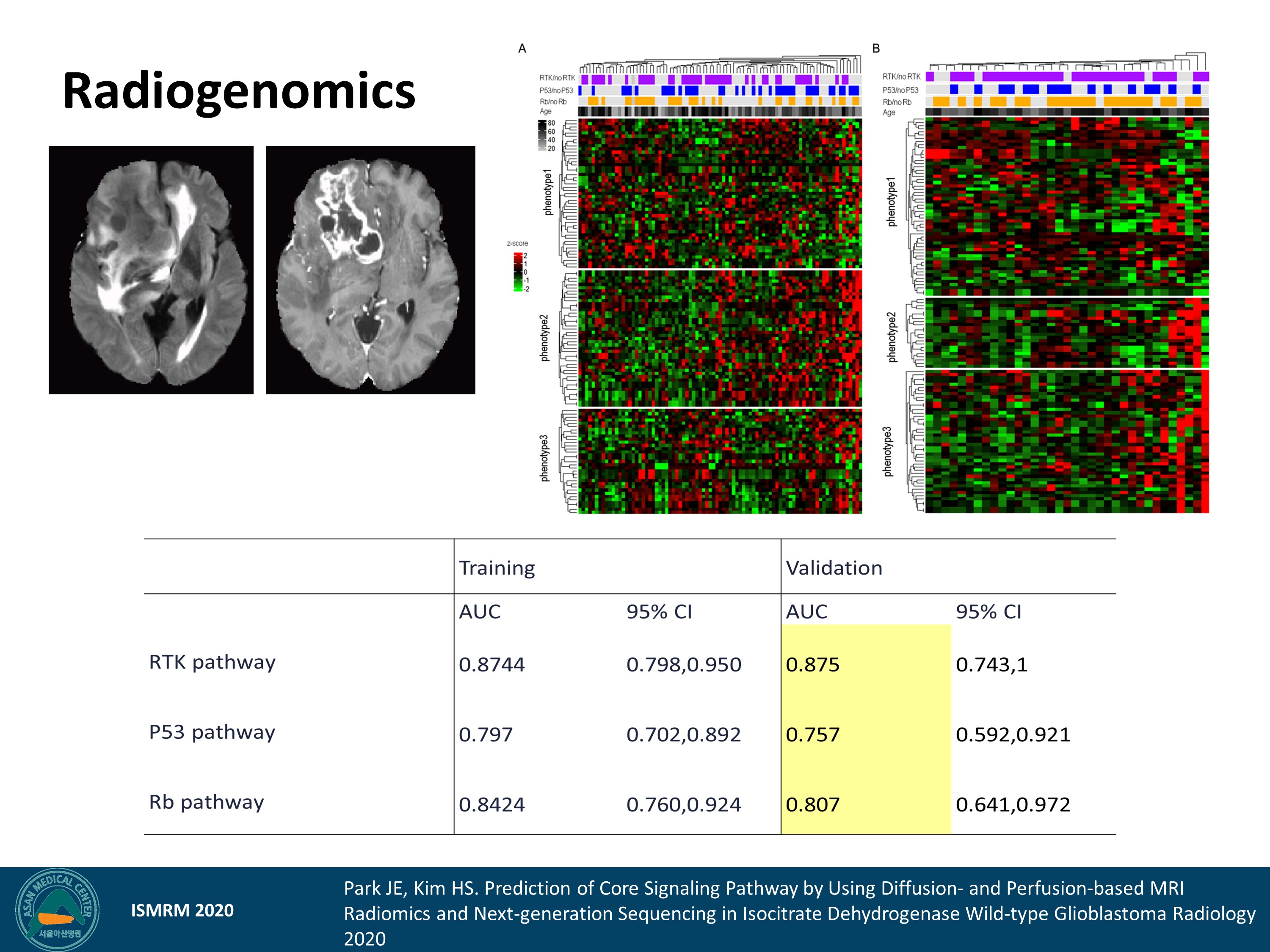This screenshot has height=952, width=1270.
Task: Click the Age grayscale legend scale
Action: [543, 135]
